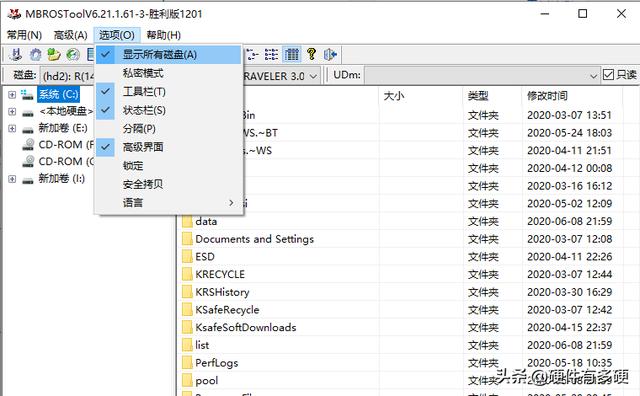Click the KRECYCLE folder icon
The height and width of the screenshot is (396, 640).
coord(187,274)
